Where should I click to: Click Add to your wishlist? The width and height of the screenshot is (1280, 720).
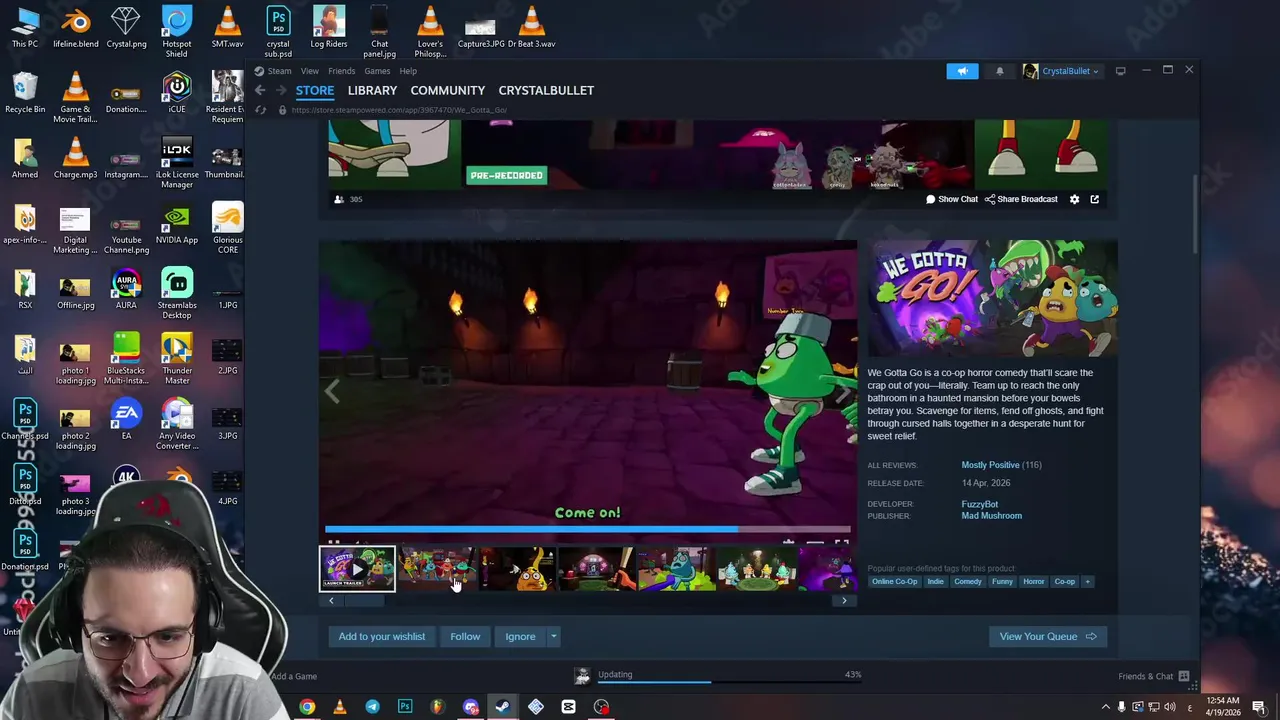point(381,636)
